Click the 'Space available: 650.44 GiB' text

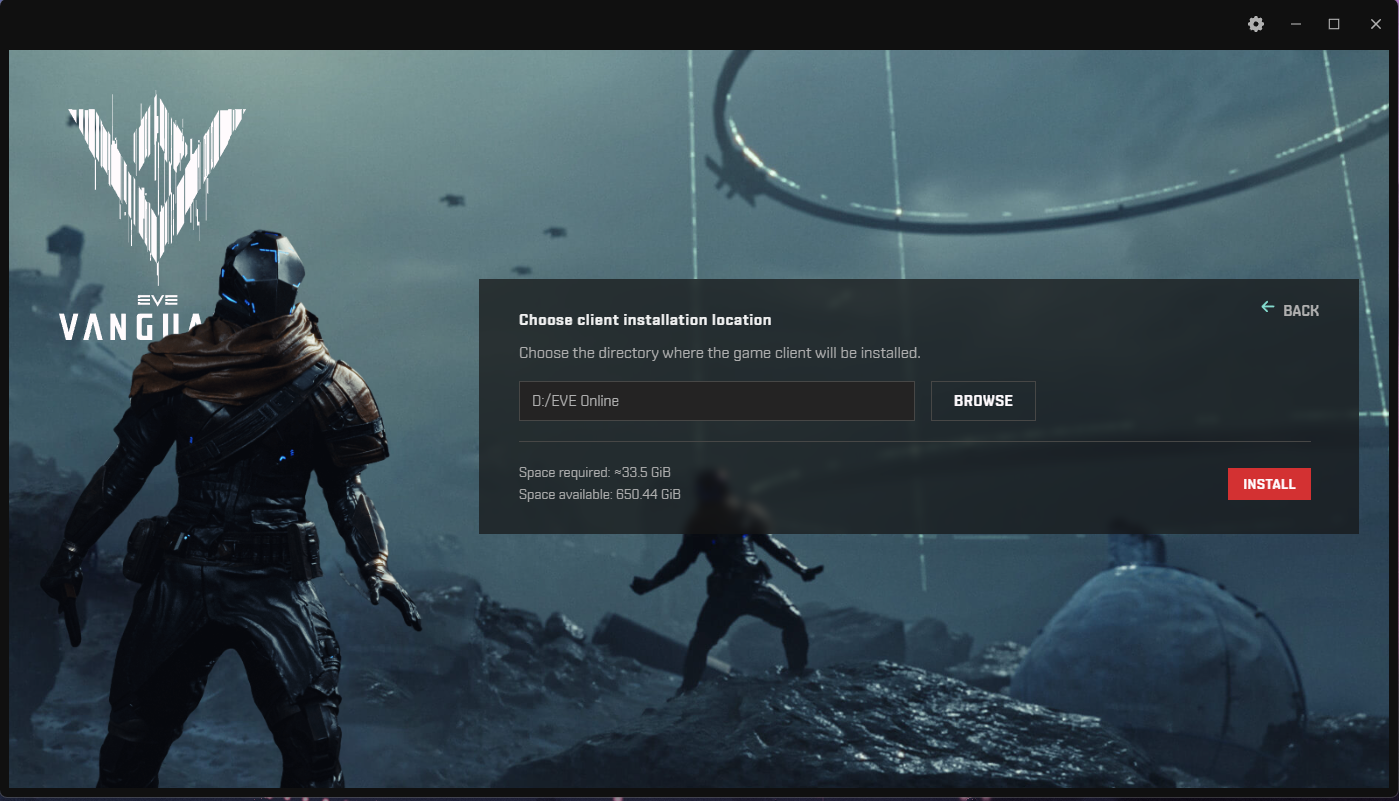(x=599, y=494)
